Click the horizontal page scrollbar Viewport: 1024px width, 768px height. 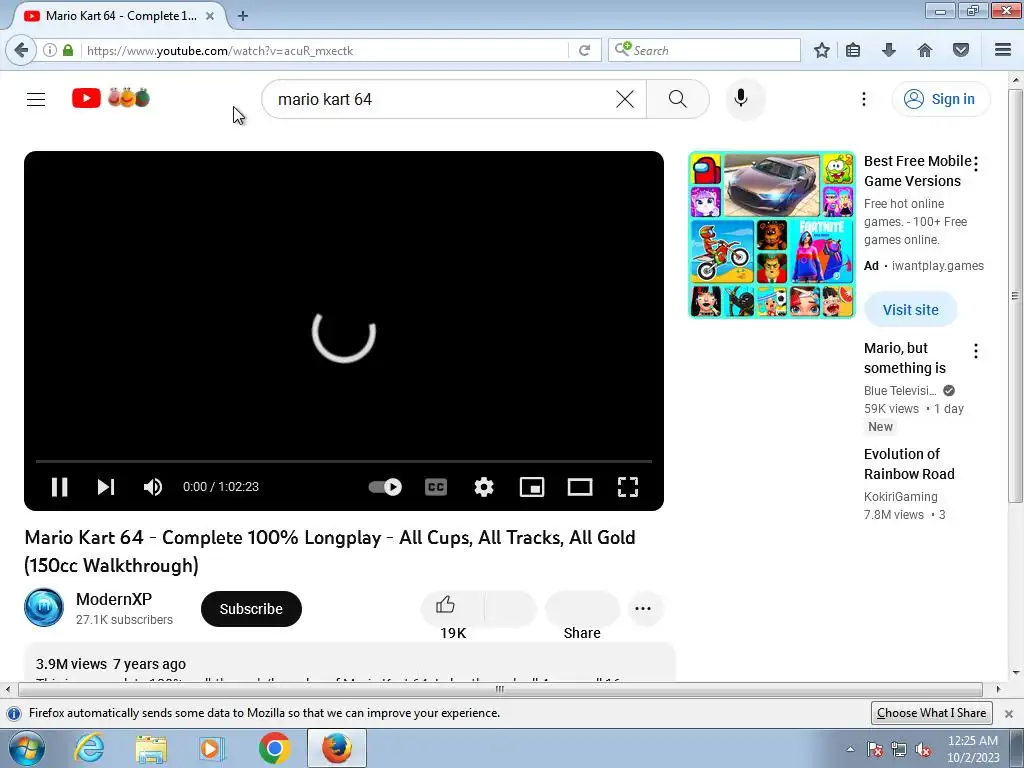(500, 689)
